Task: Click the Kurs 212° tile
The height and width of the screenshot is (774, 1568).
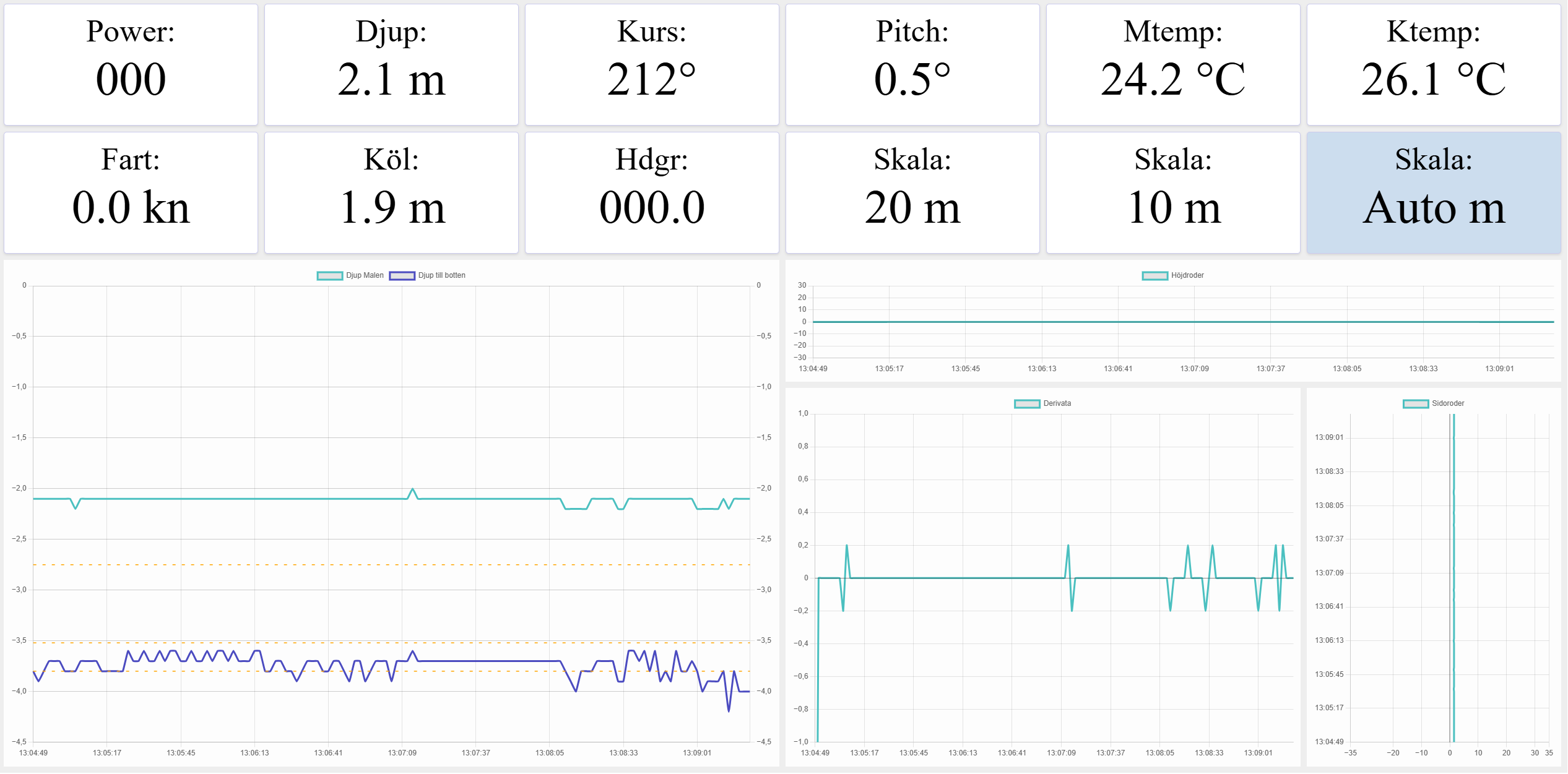Action: (x=652, y=65)
